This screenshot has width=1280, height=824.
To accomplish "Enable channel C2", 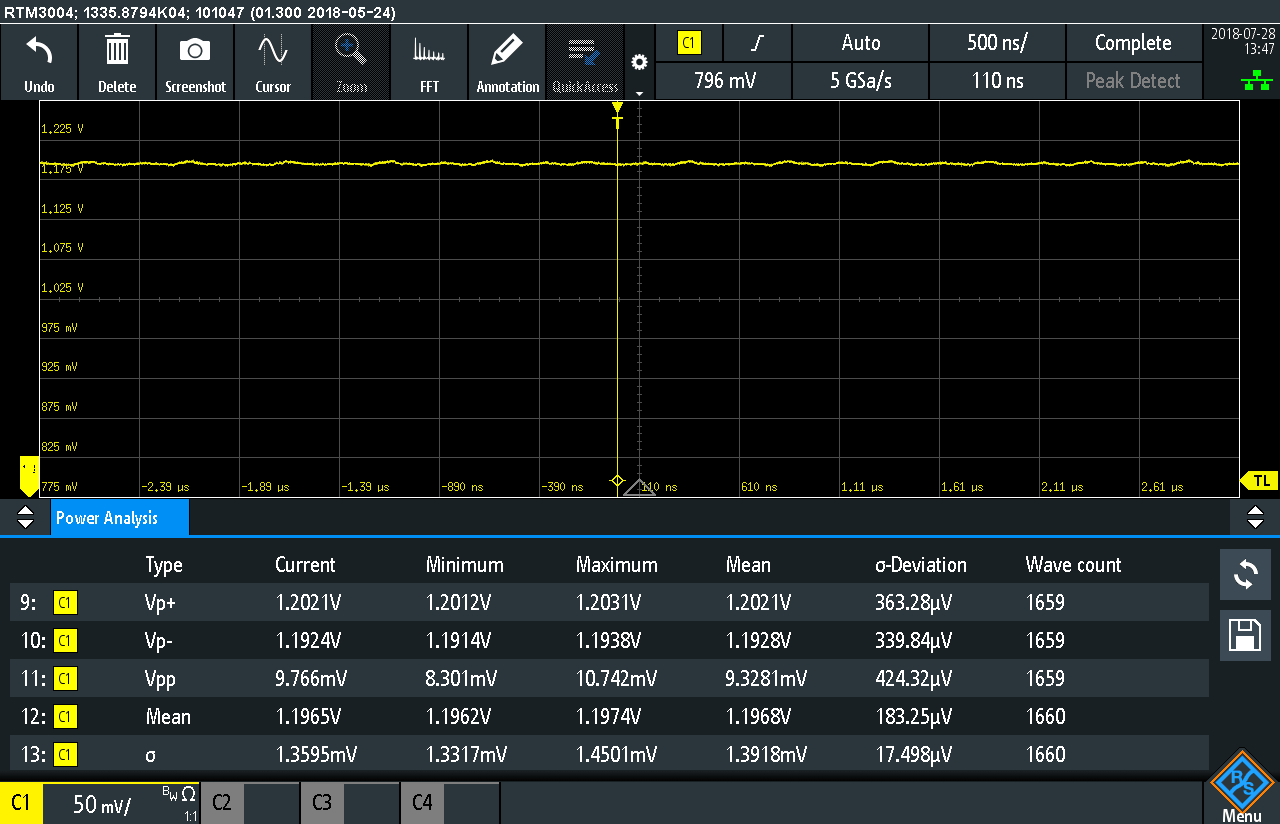I will (x=222, y=803).
